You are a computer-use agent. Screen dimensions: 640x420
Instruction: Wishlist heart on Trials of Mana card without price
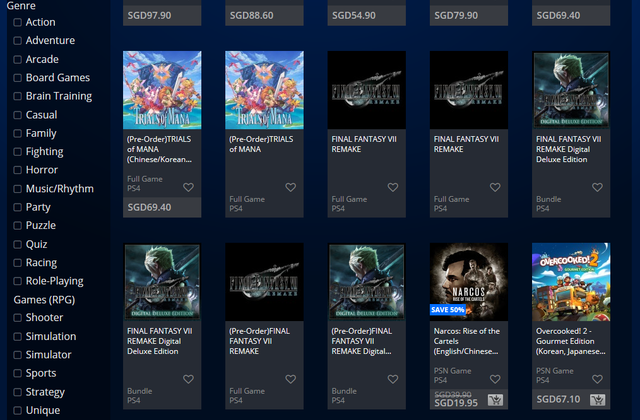point(291,187)
